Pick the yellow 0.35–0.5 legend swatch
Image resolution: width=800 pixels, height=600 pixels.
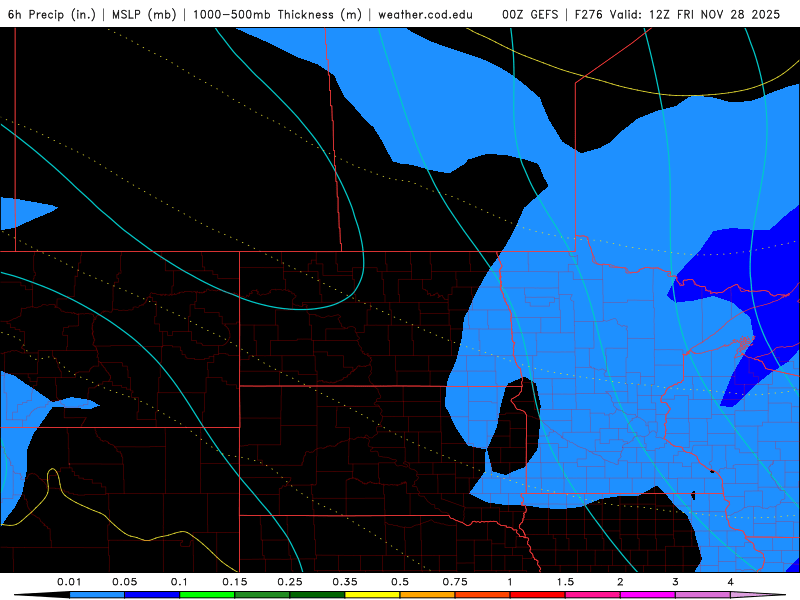coord(372,595)
